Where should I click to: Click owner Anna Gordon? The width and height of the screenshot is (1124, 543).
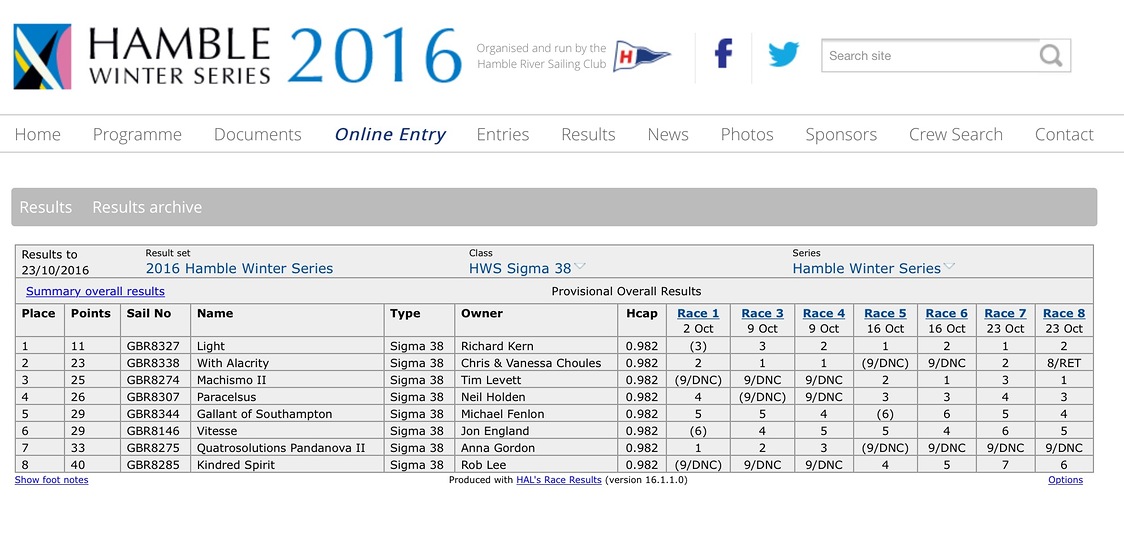pyautogui.click(x=497, y=448)
